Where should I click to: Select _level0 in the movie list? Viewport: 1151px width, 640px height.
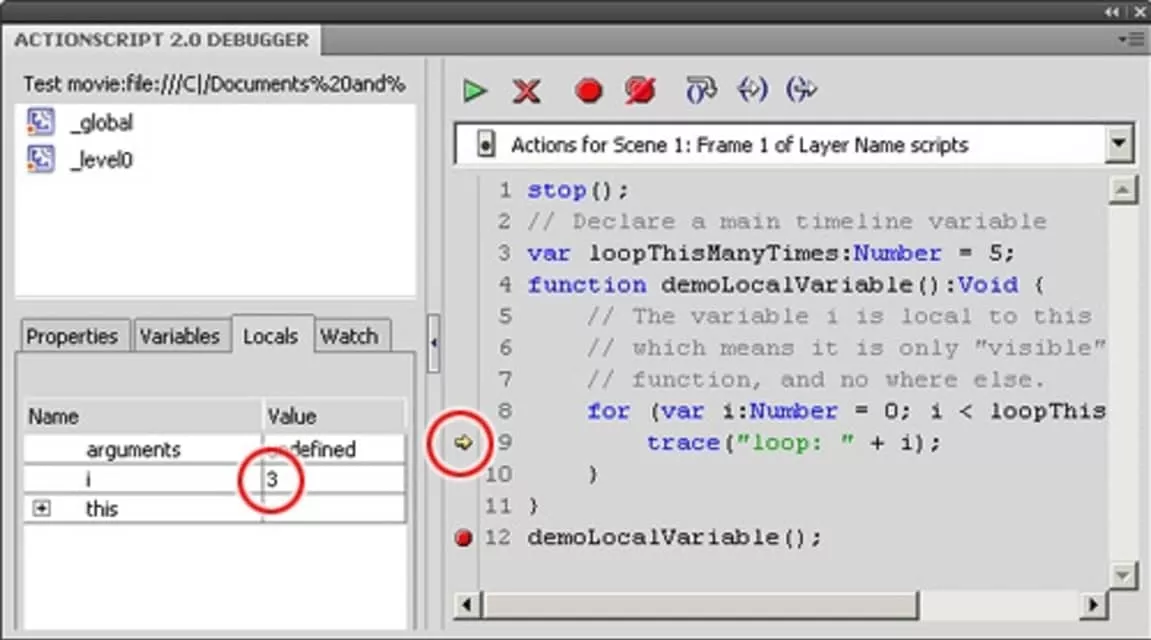coord(101,159)
